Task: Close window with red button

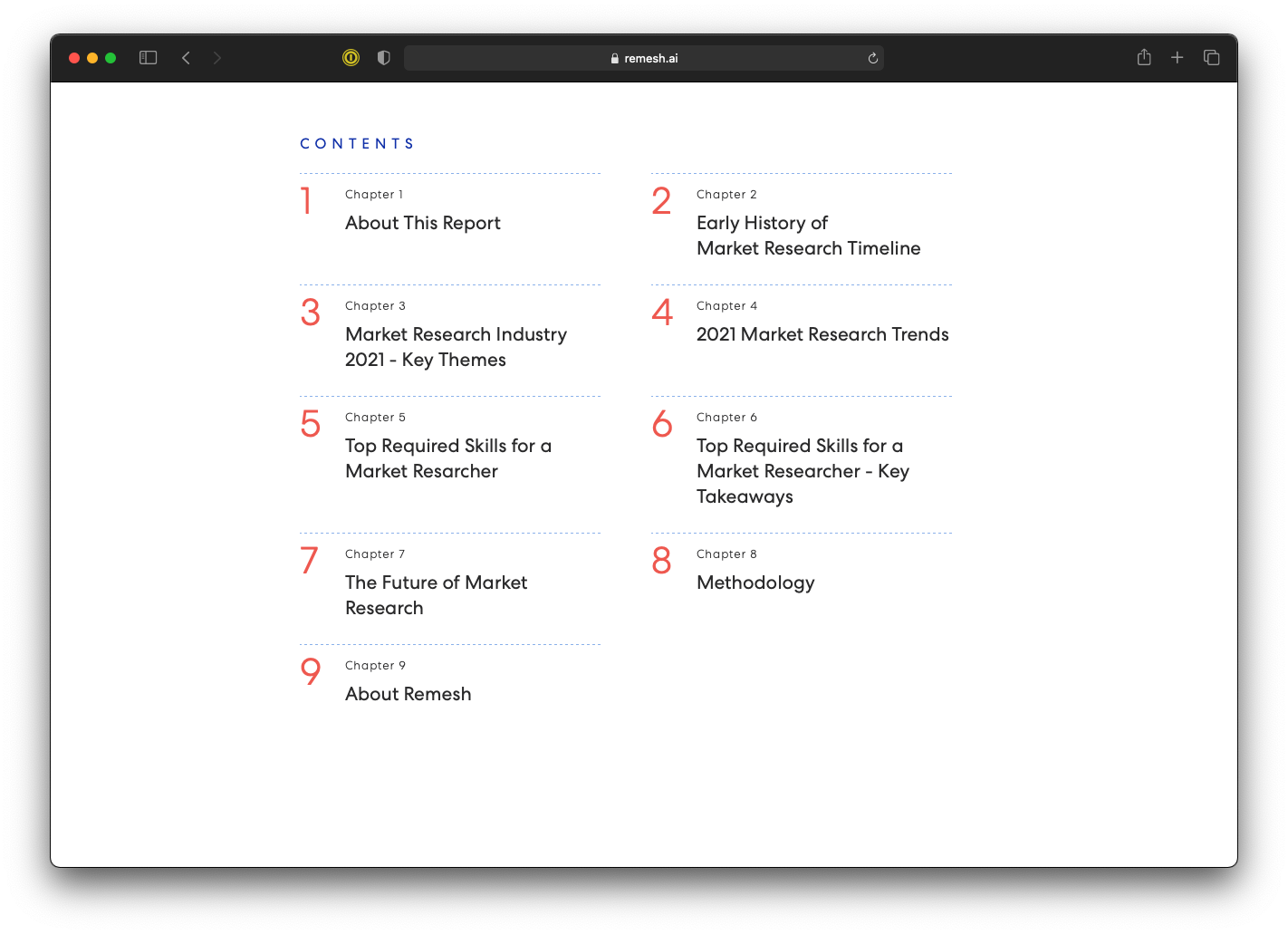Action: coord(74,58)
